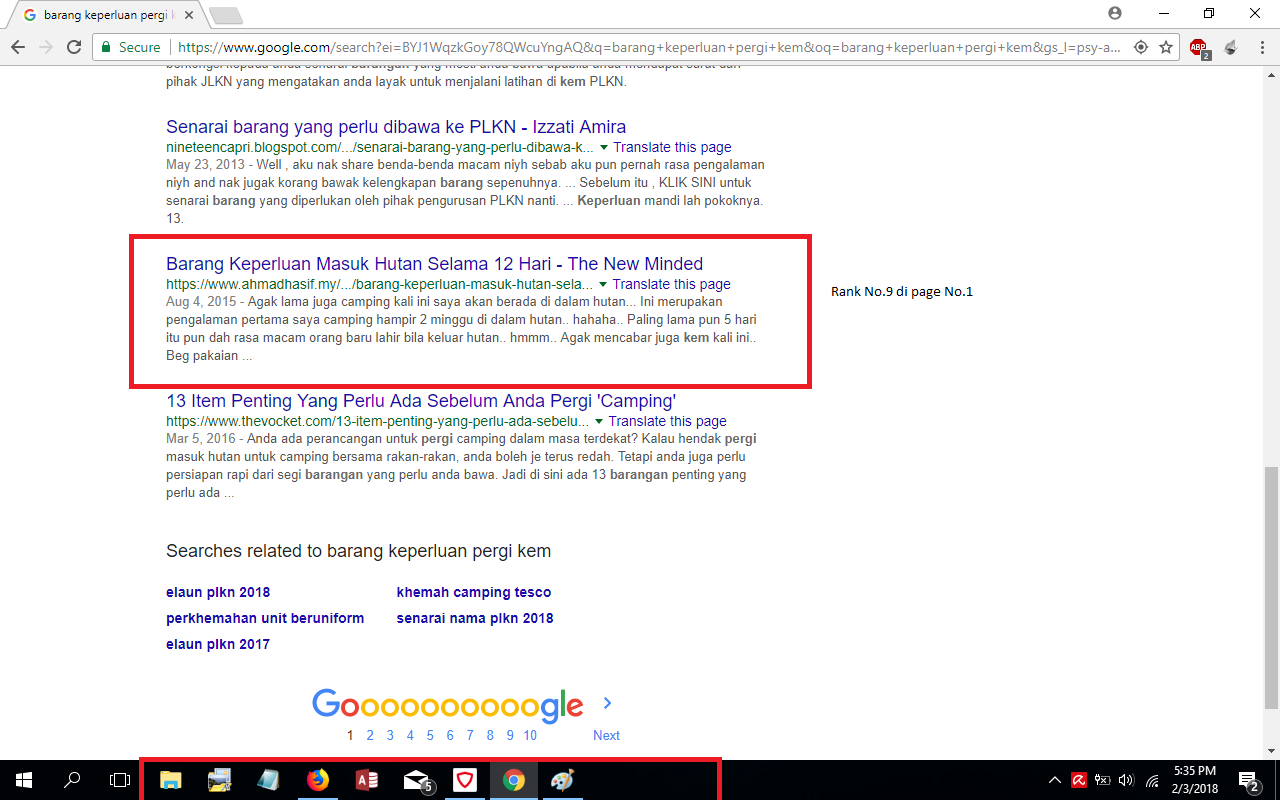This screenshot has height=800, width=1280.
Task: Launch Microsoft Access from the taskbar
Action: click(x=366, y=780)
